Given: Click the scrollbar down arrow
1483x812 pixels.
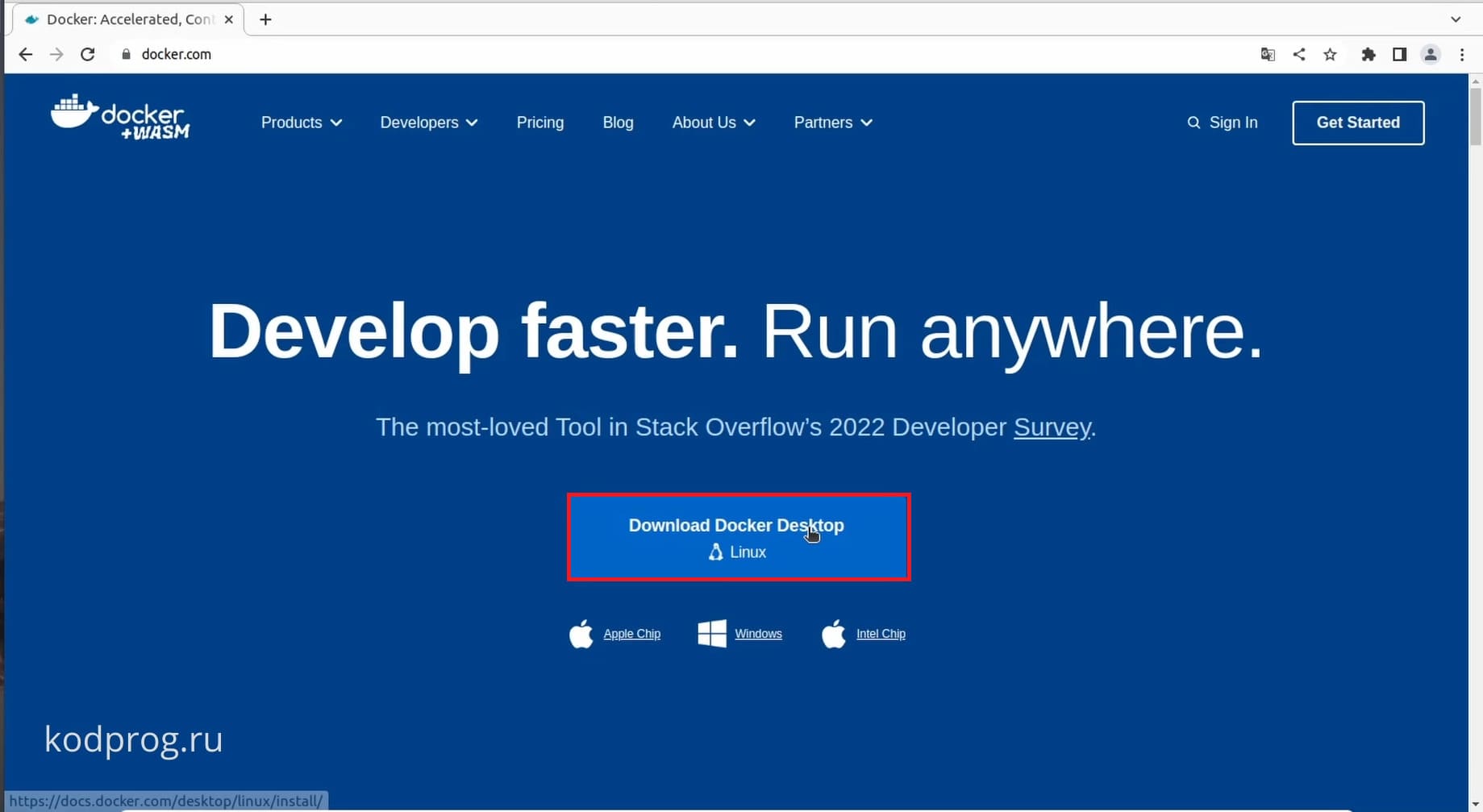Looking at the screenshot, I should click(x=1476, y=805).
